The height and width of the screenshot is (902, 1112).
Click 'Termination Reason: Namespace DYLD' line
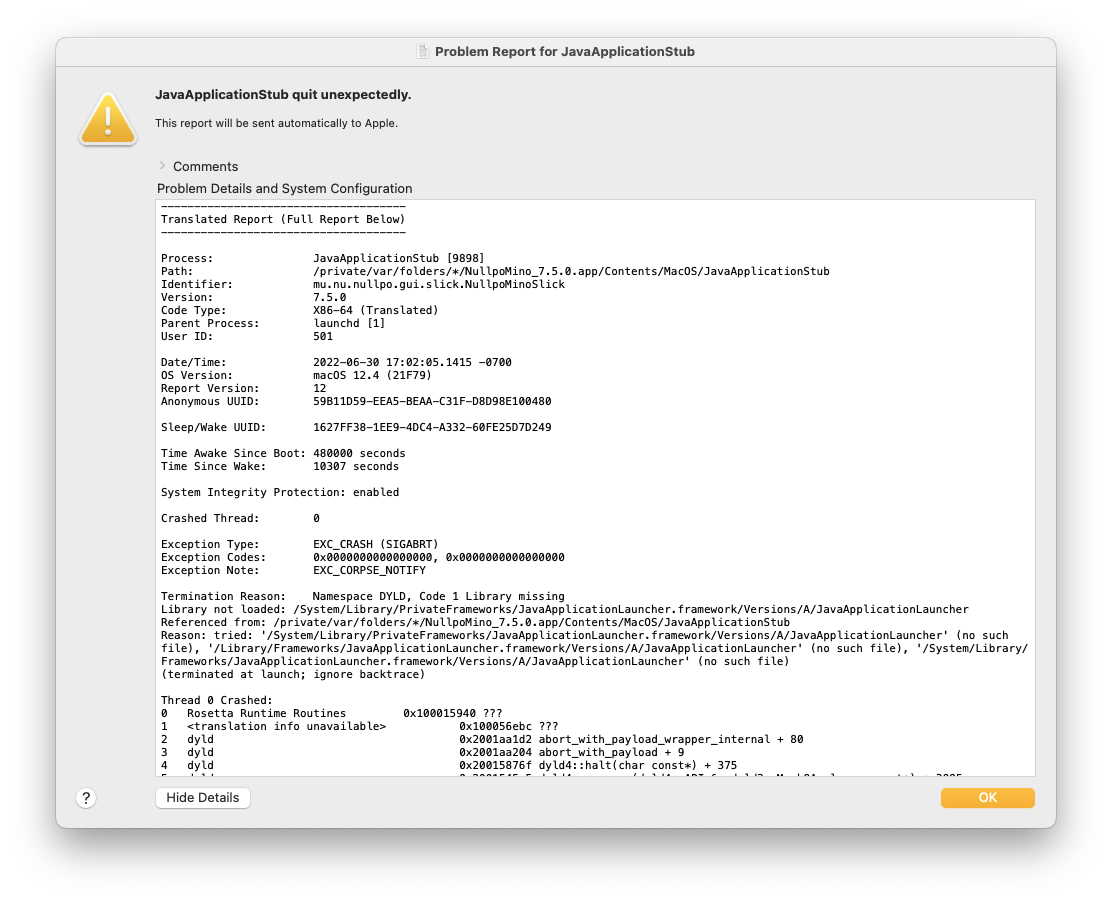(x=362, y=596)
